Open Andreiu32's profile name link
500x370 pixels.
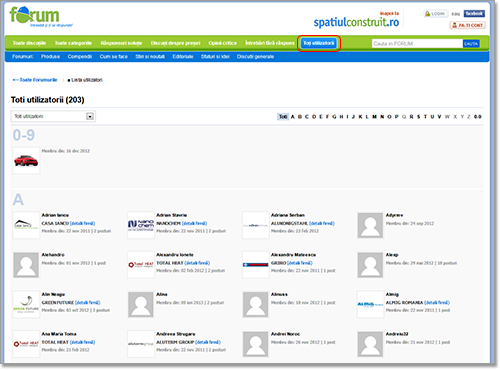pos(397,334)
